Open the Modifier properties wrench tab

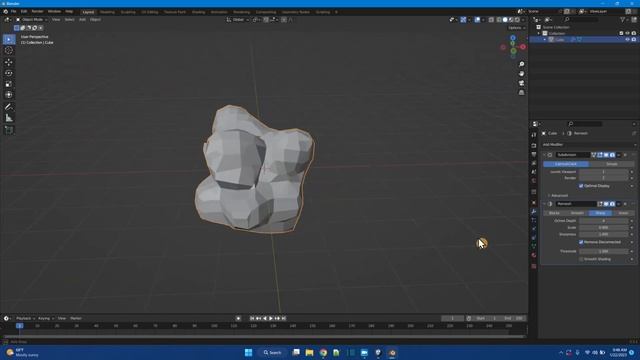[533, 211]
